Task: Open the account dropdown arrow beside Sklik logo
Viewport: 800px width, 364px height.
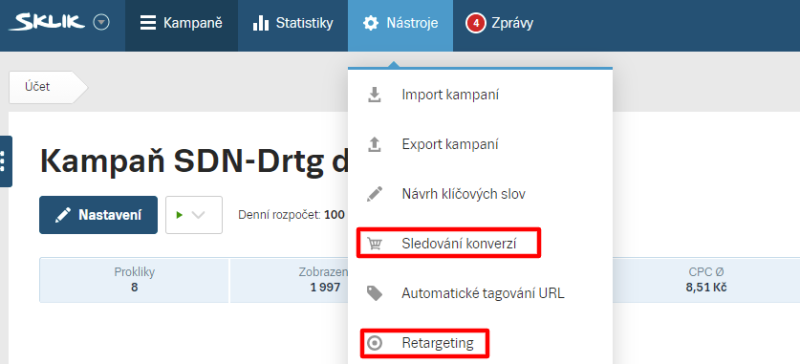Action: pos(102,22)
